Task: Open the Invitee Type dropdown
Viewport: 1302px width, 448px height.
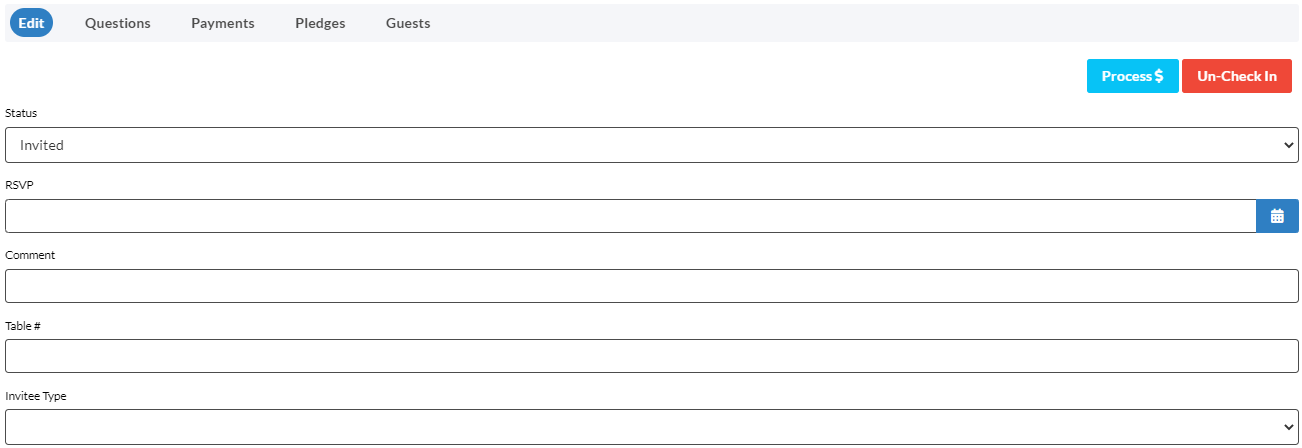Action: [x=652, y=427]
